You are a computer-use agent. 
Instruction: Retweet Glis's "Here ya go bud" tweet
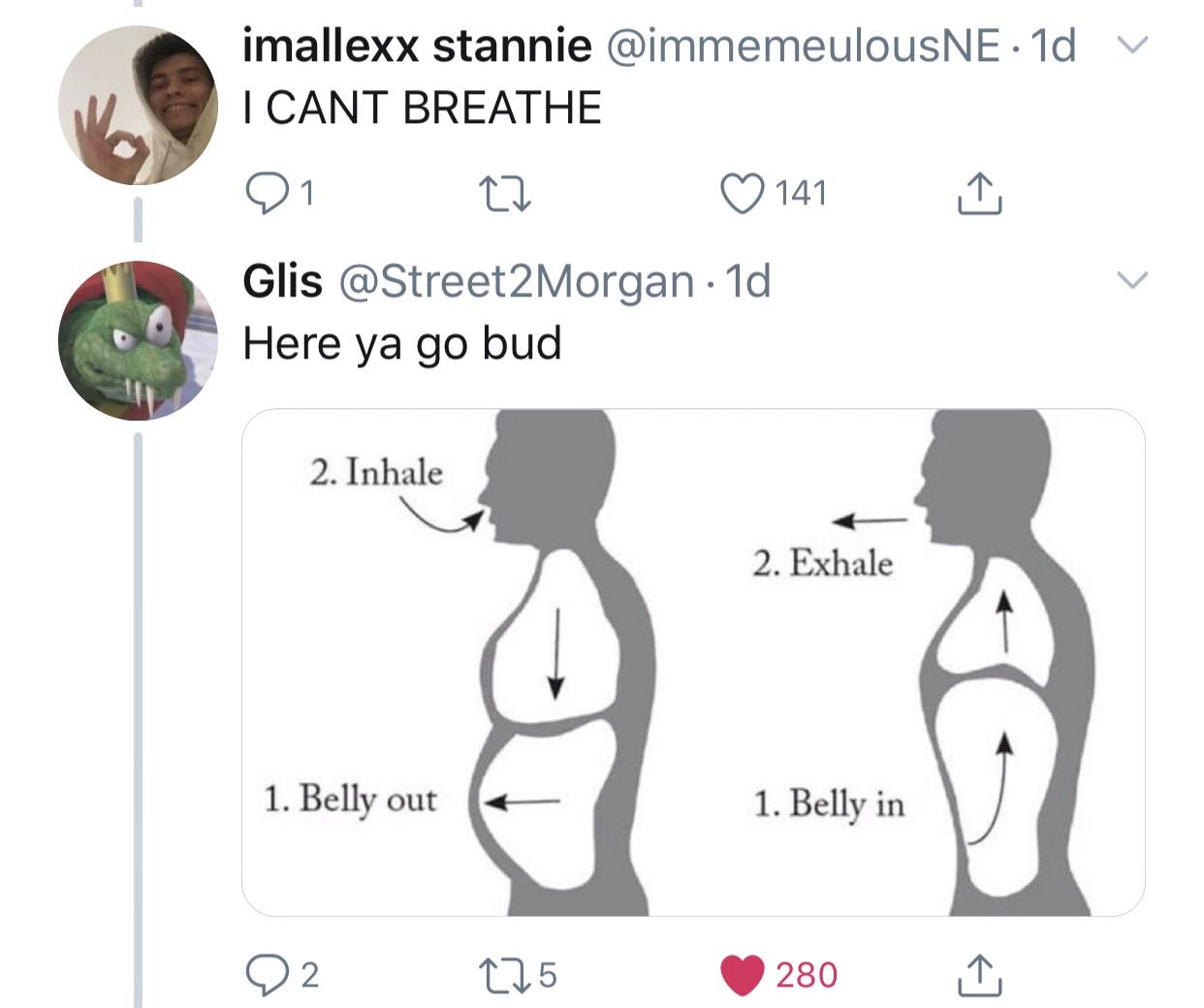tap(504, 974)
